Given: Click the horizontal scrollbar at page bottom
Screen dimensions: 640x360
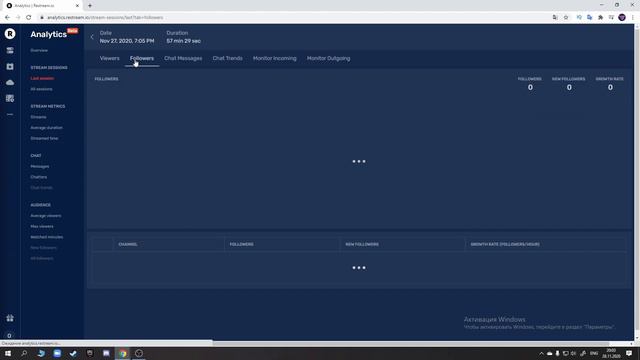Looking at the screenshot, I should click(411, 344).
